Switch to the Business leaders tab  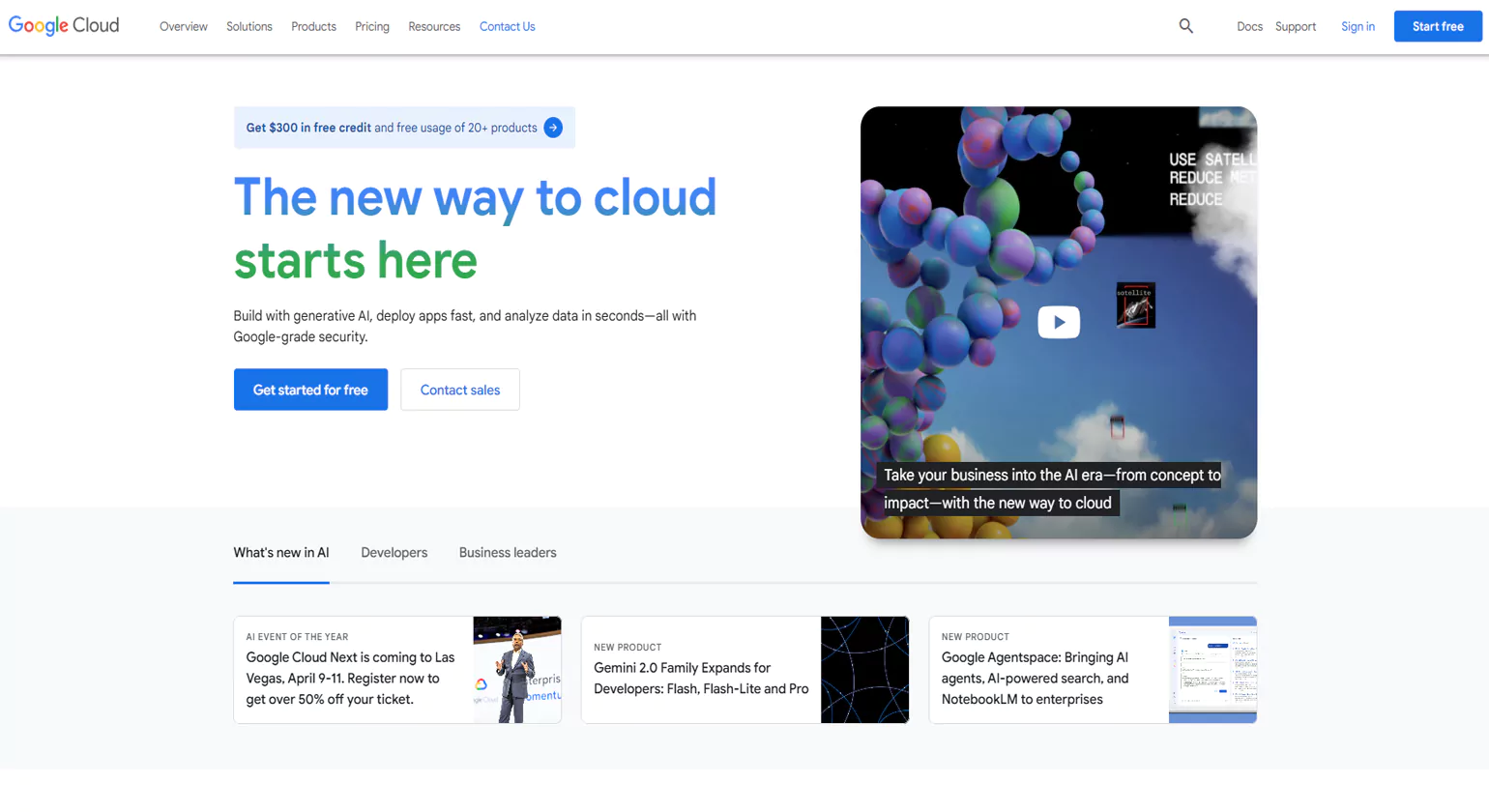pos(507,552)
